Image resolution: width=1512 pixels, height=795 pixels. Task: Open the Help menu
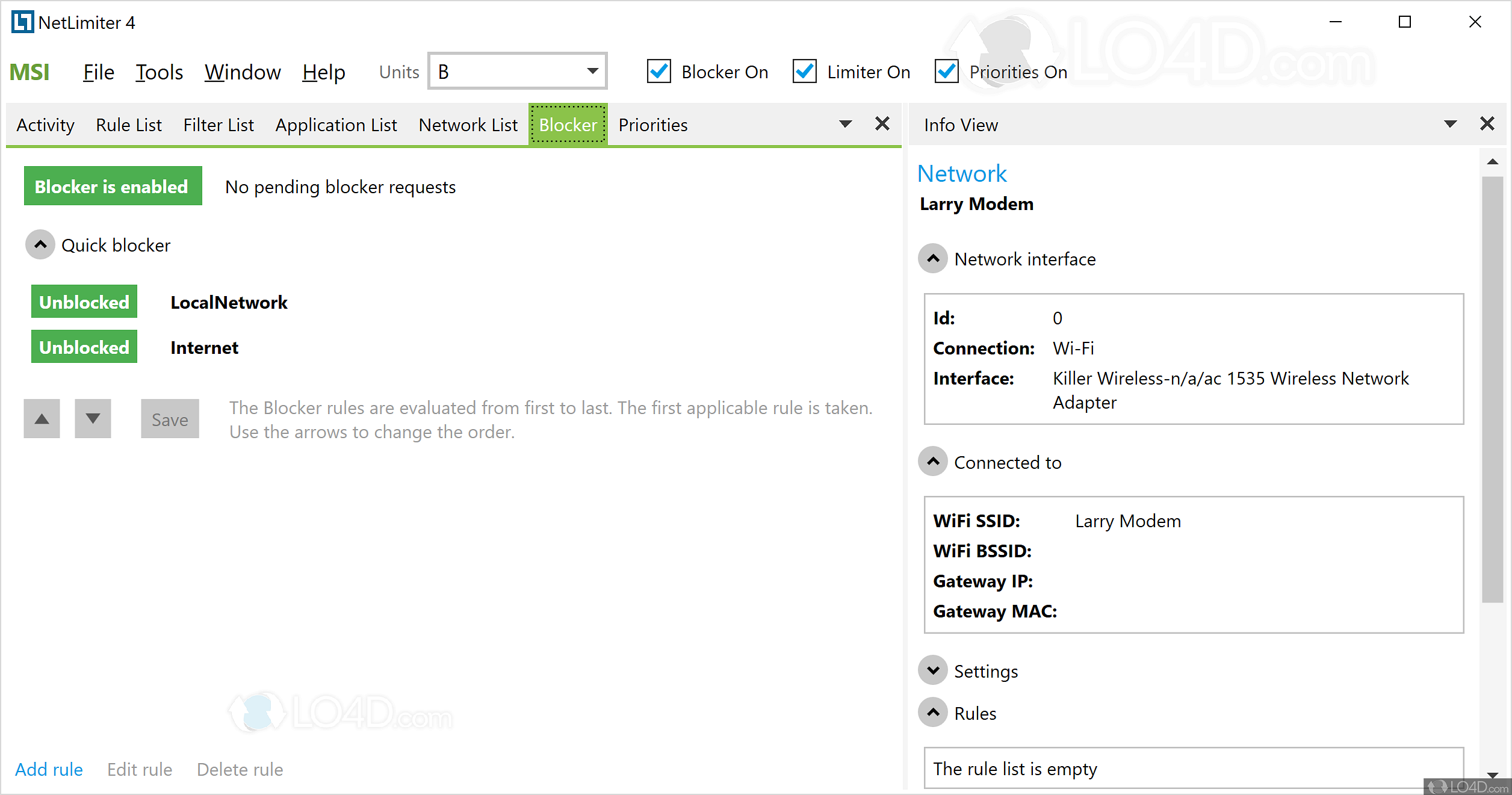point(324,72)
